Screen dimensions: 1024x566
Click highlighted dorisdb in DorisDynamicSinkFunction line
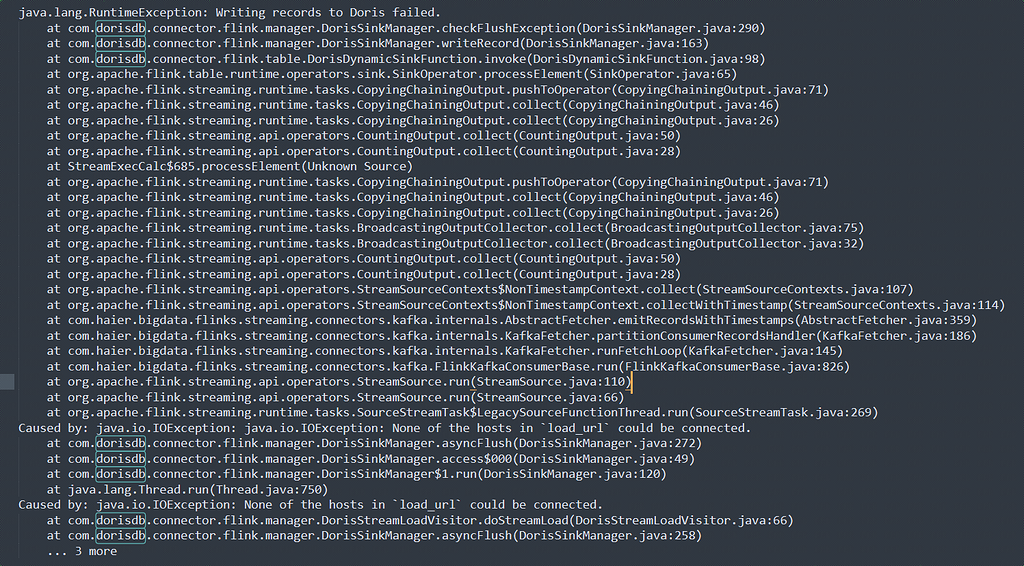point(121,59)
